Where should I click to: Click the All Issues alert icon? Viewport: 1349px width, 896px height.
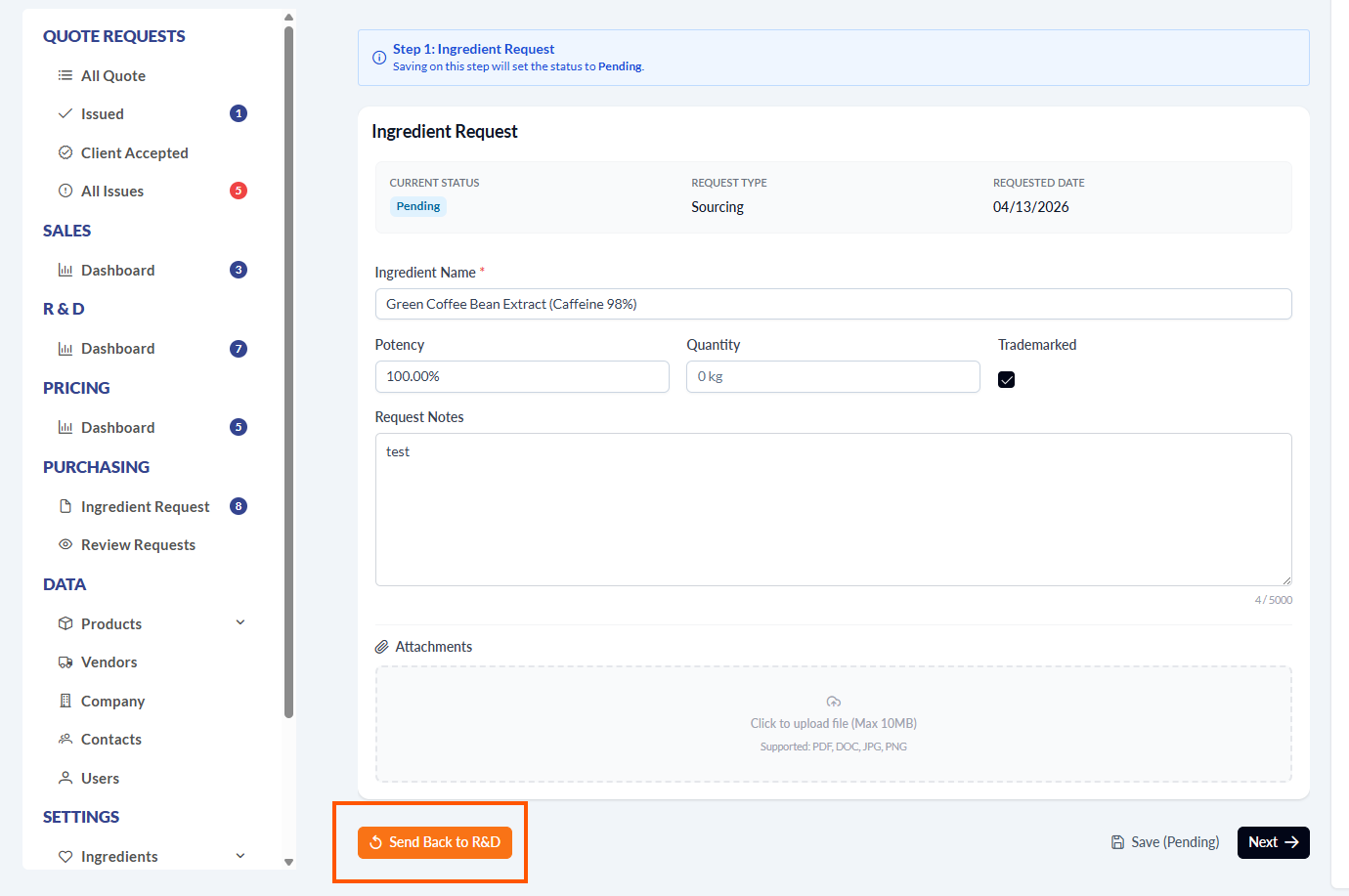[65, 191]
